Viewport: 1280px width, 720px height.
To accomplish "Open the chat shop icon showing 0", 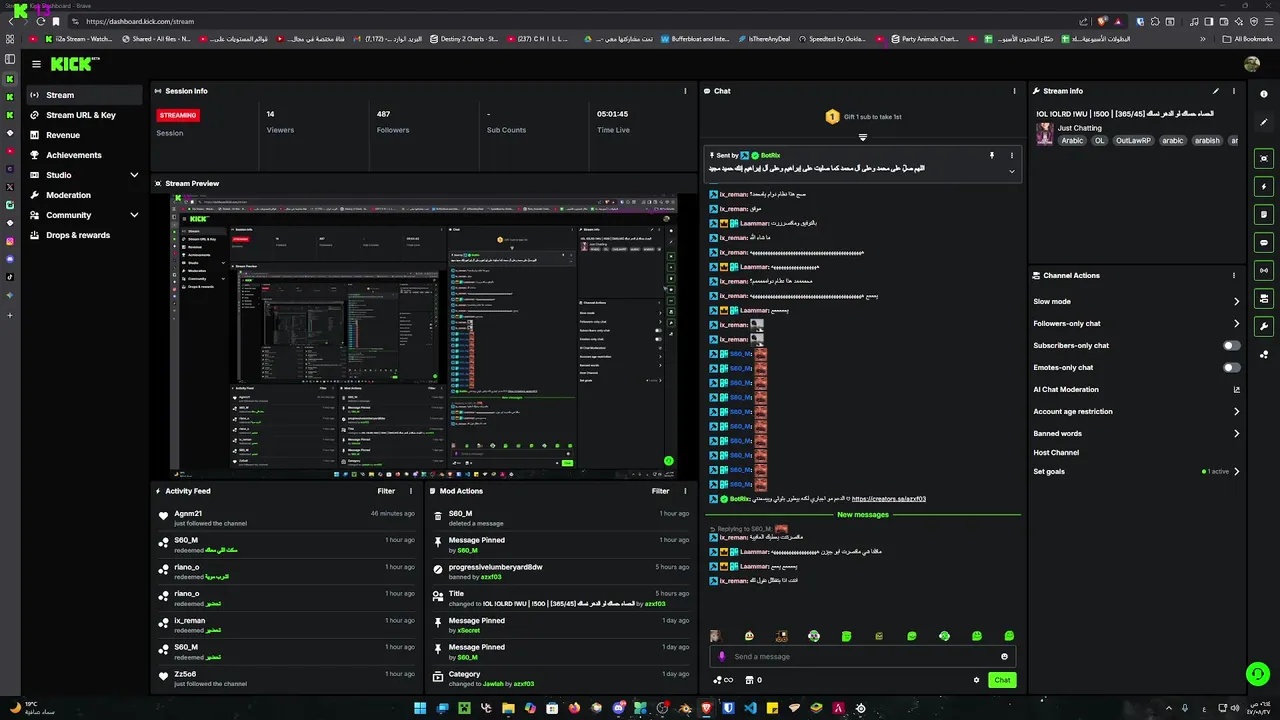I will (752, 680).
